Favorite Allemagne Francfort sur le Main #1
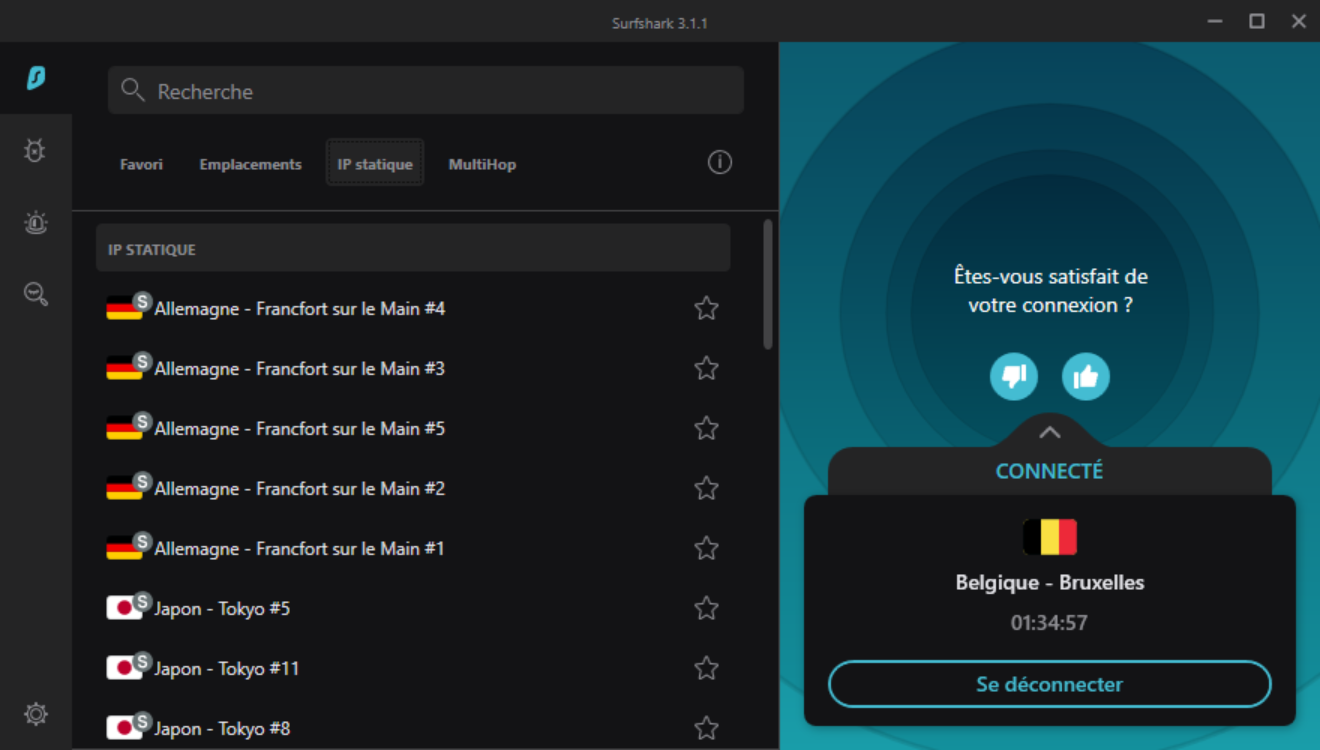 [707, 548]
